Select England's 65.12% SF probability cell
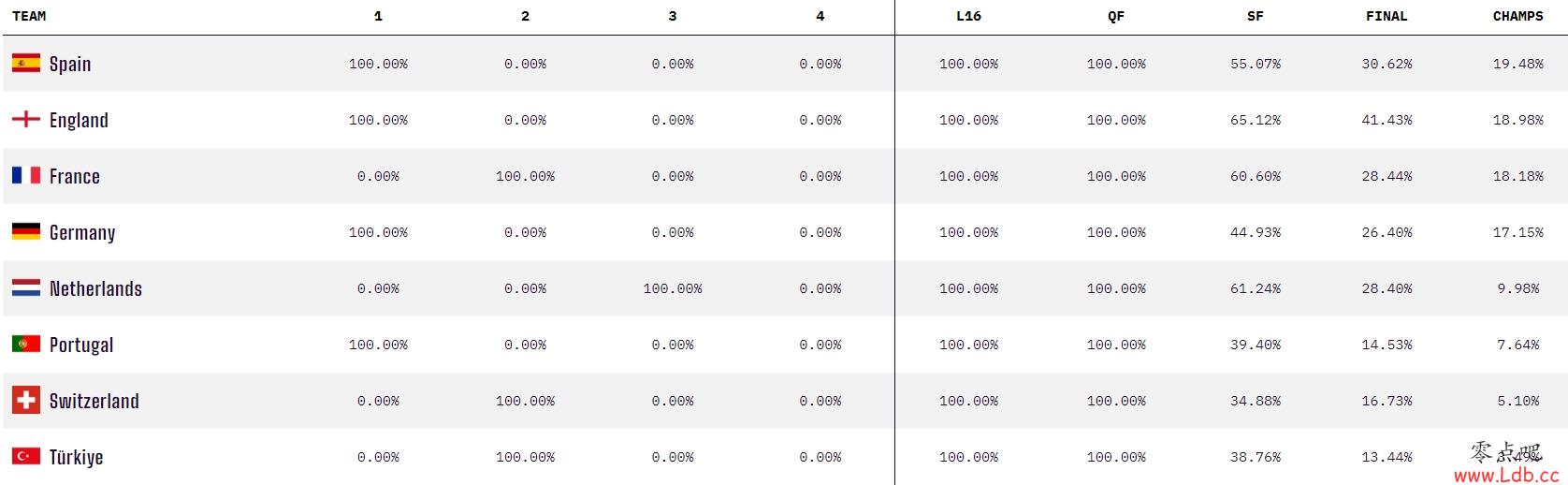Screen dimensions: 1568x485 point(1256,120)
